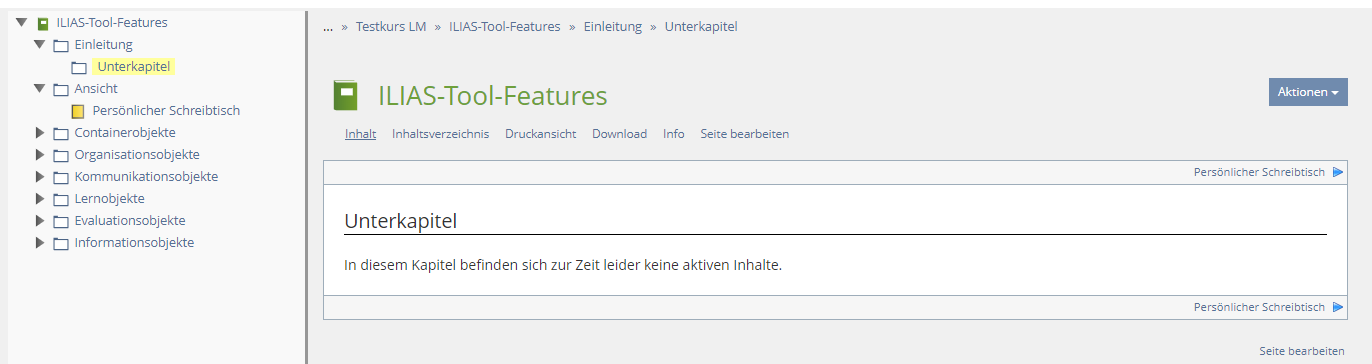Expand the Evaluationsobjekte tree node
1372x364 pixels.
[40, 221]
